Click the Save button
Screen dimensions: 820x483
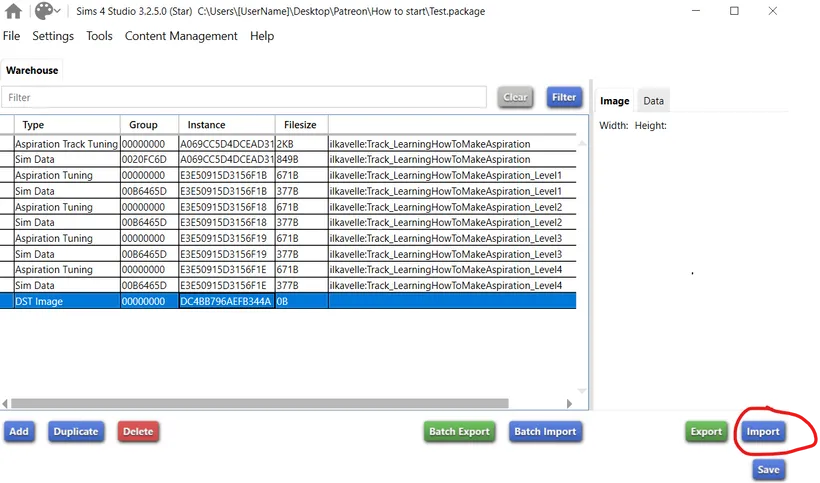point(768,469)
